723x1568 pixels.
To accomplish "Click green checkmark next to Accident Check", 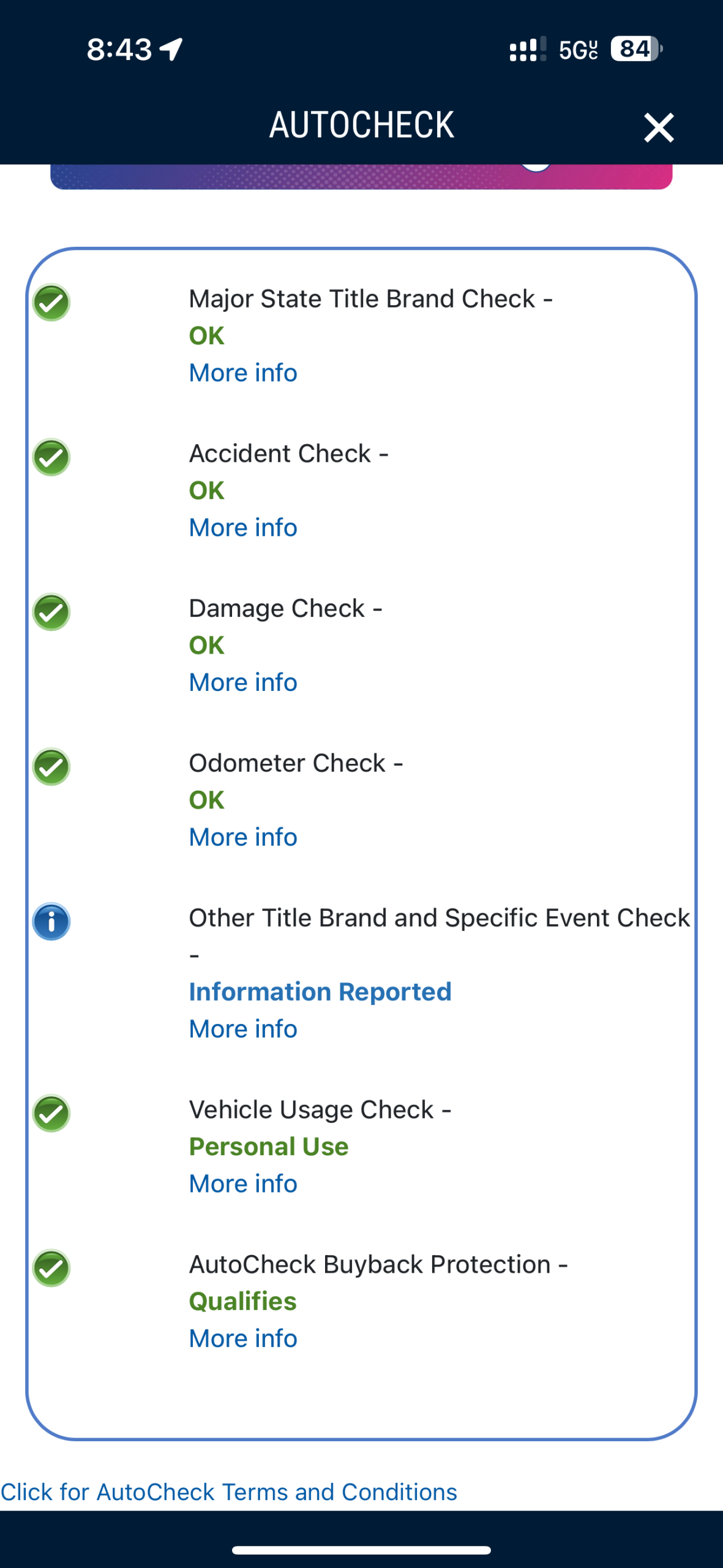I will click(x=51, y=458).
